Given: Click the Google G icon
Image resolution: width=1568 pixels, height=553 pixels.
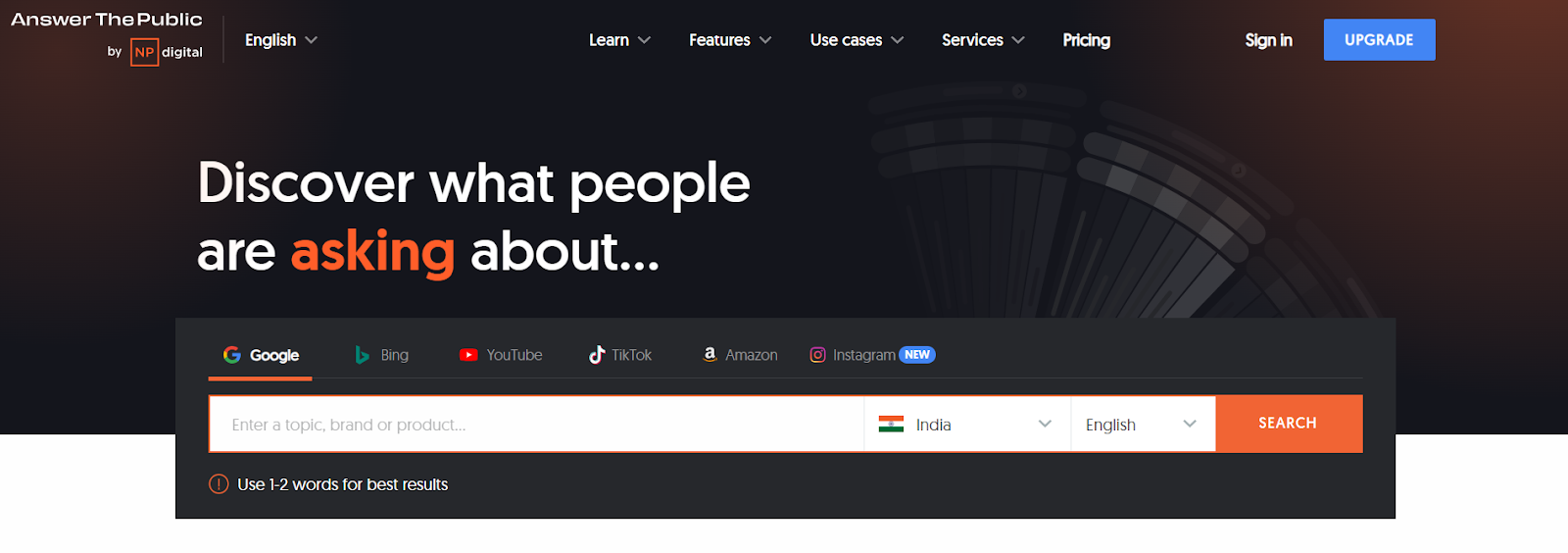Looking at the screenshot, I should [232, 355].
